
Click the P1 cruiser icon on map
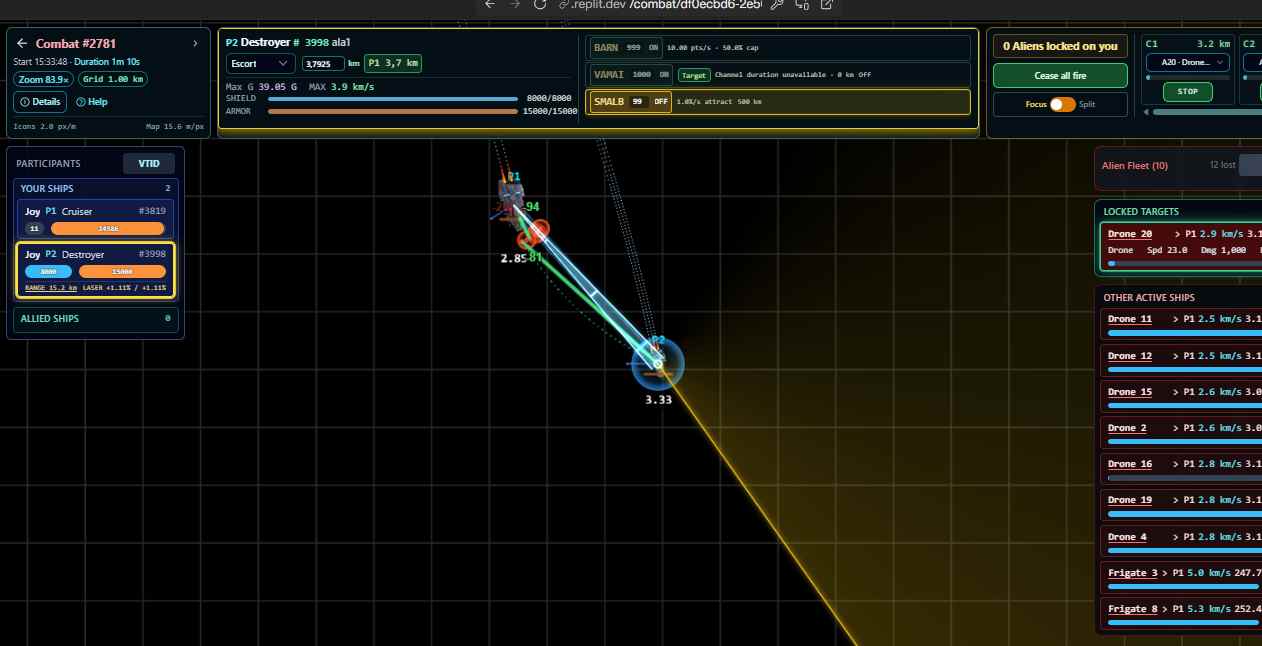coord(512,196)
